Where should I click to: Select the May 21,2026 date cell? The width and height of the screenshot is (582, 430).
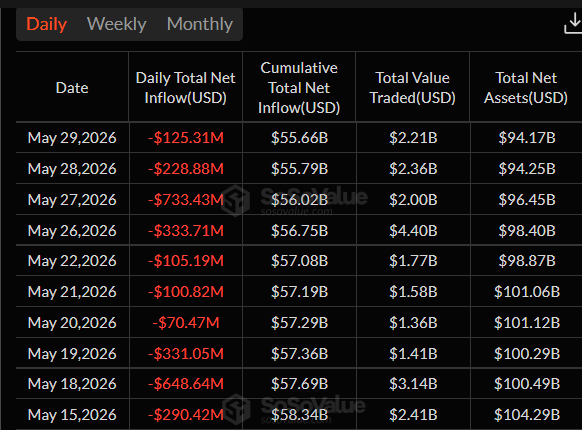click(72, 291)
